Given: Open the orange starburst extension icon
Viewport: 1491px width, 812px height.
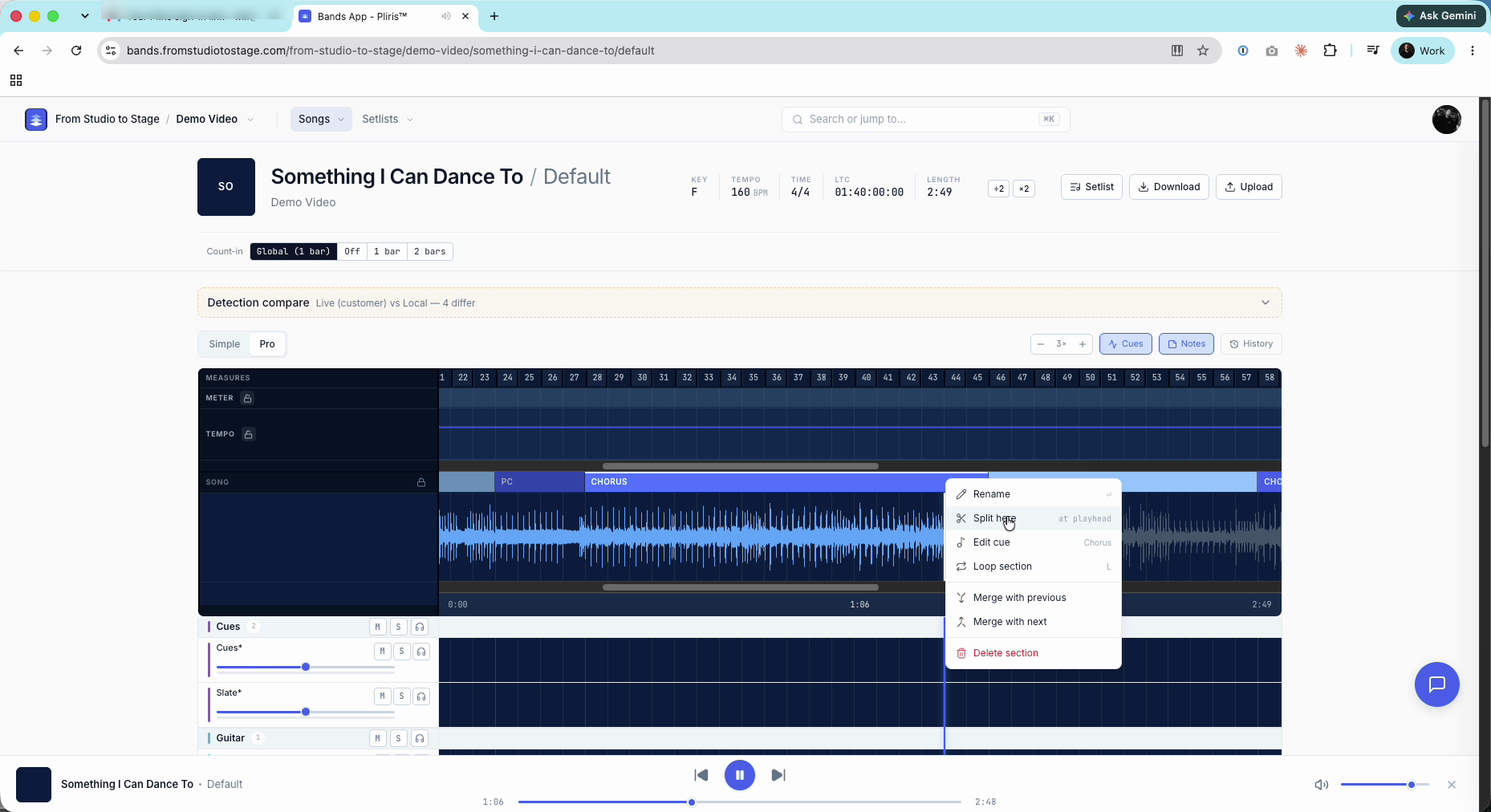Looking at the screenshot, I should pyautogui.click(x=1301, y=51).
